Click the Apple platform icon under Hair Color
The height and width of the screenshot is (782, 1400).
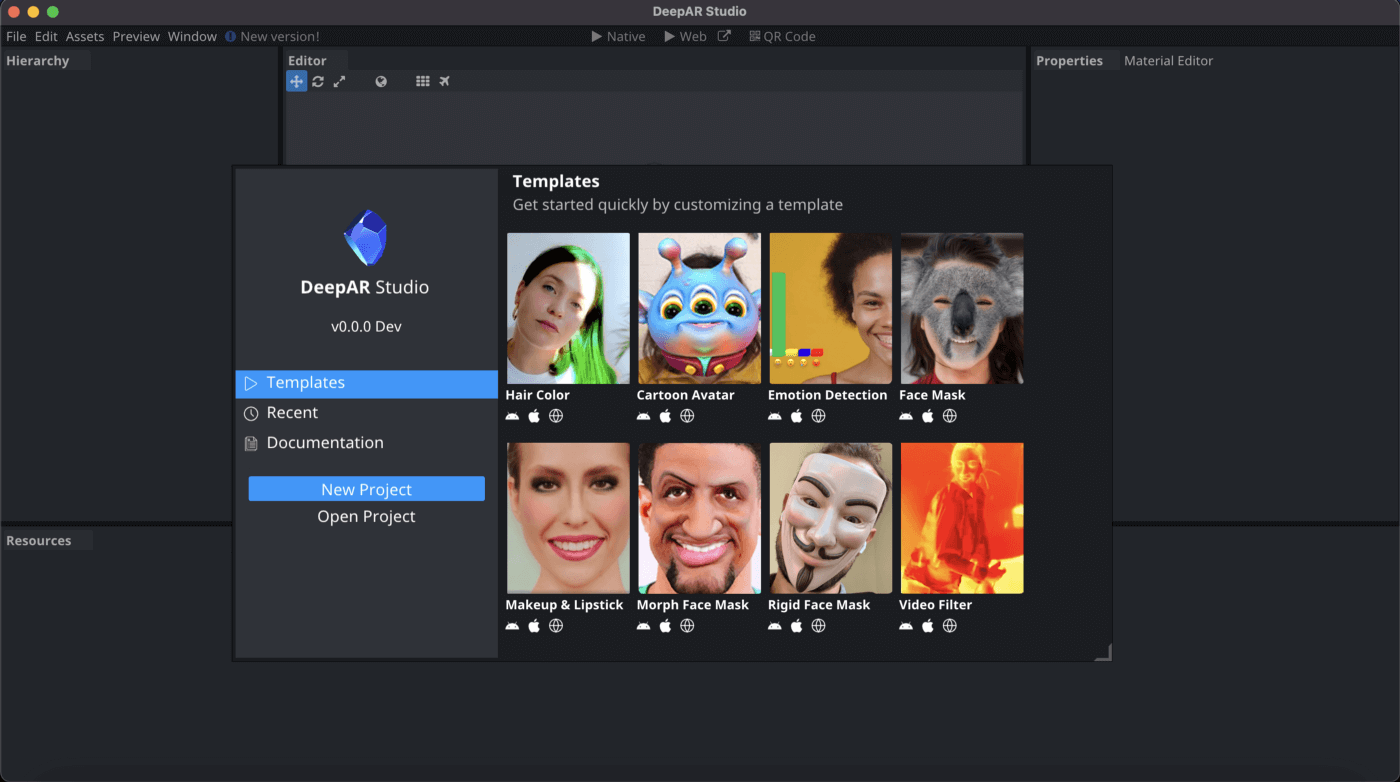(x=533, y=416)
